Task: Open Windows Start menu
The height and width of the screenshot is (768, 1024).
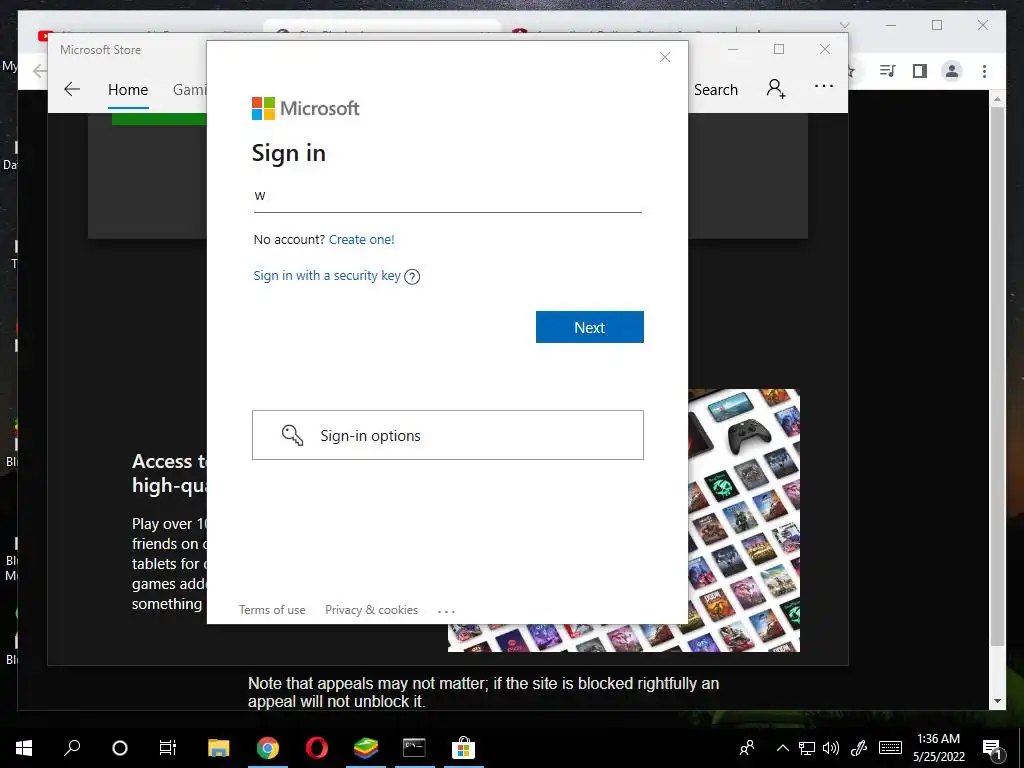Action: point(24,748)
